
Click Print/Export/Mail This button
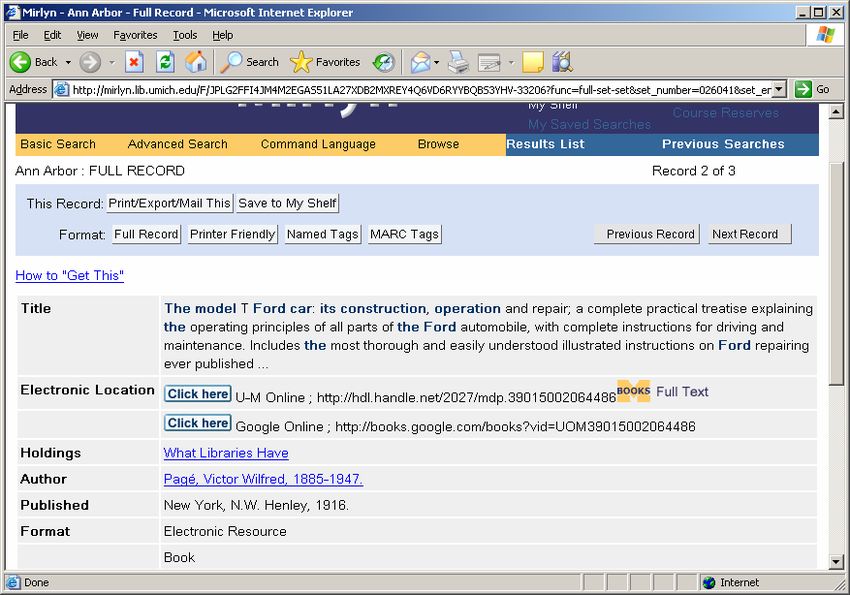[x=170, y=203]
